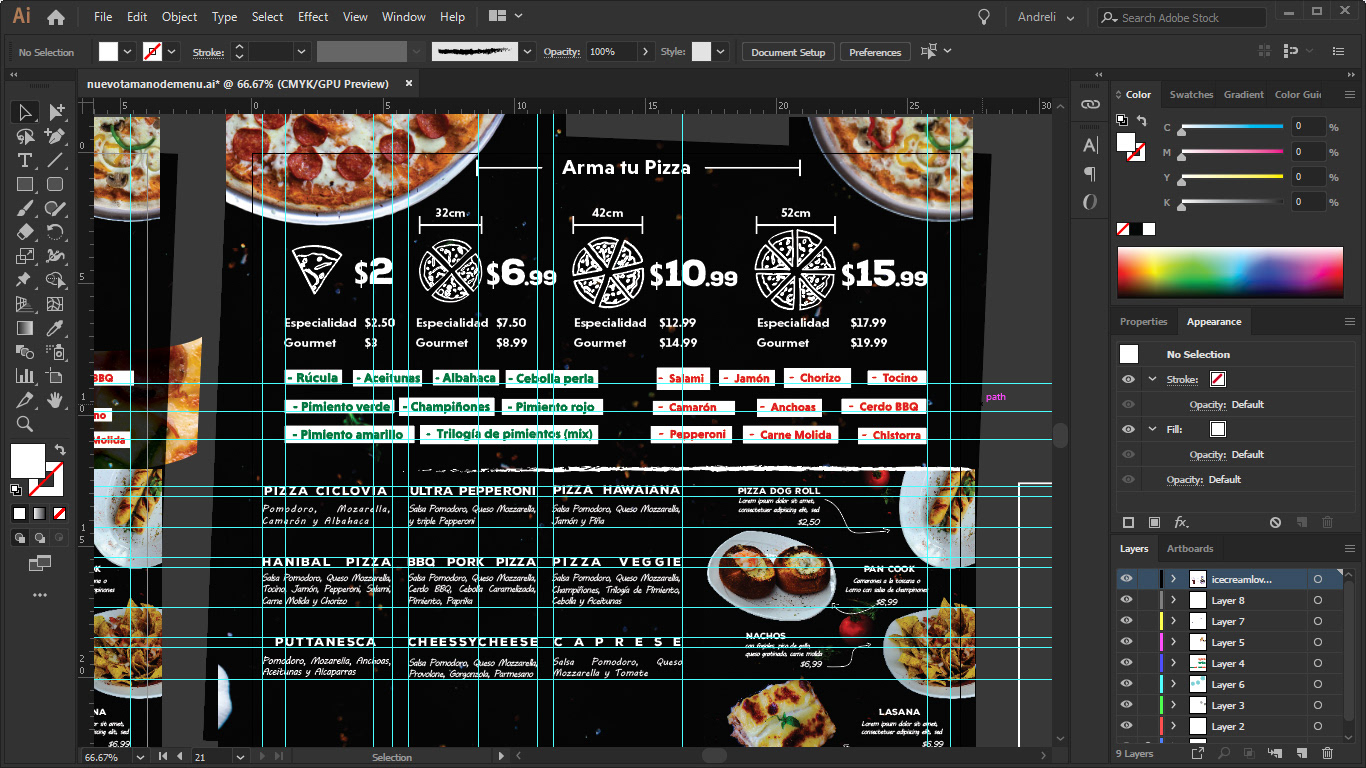This screenshot has width=1366, height=768.
Task: Select the Rectangle tool
Action: click(25, 184)
